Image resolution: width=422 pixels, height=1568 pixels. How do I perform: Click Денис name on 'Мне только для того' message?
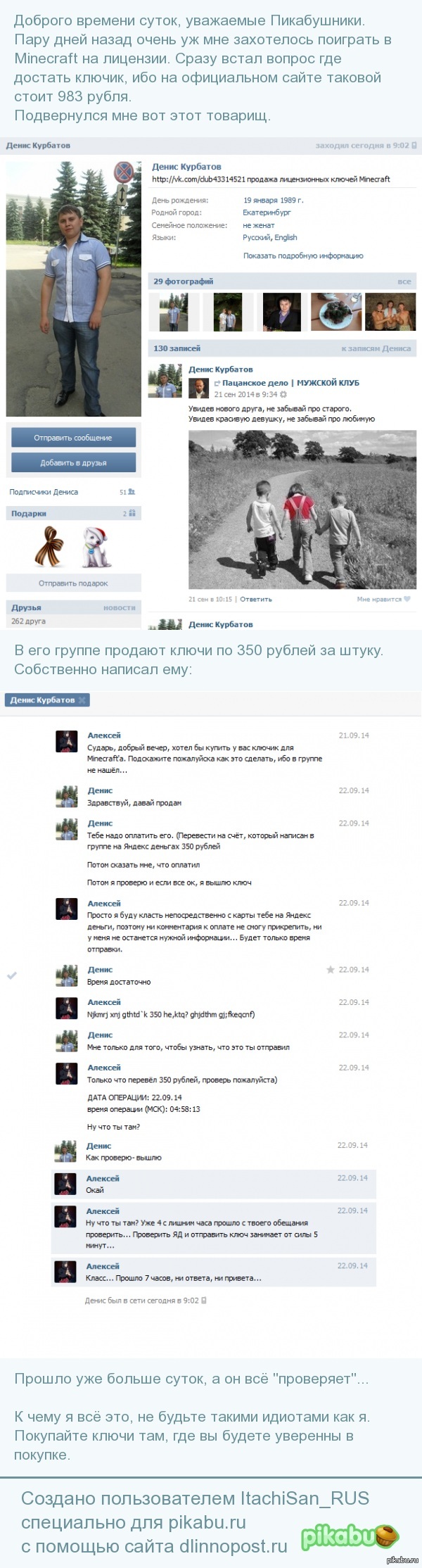[100, 1035]
